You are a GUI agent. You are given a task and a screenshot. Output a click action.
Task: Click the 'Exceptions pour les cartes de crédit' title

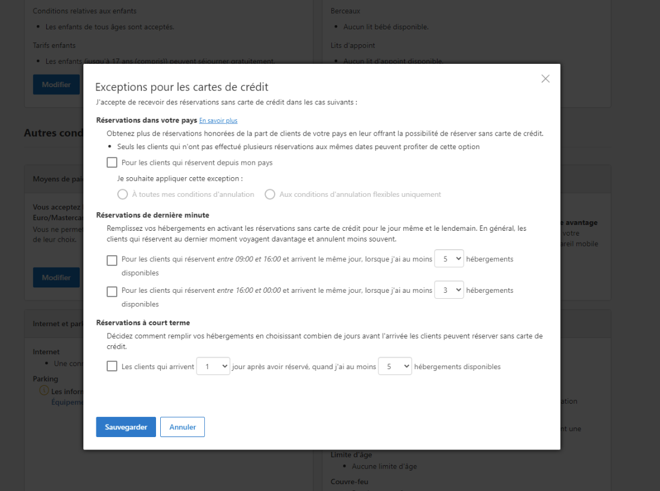(182, 87)
